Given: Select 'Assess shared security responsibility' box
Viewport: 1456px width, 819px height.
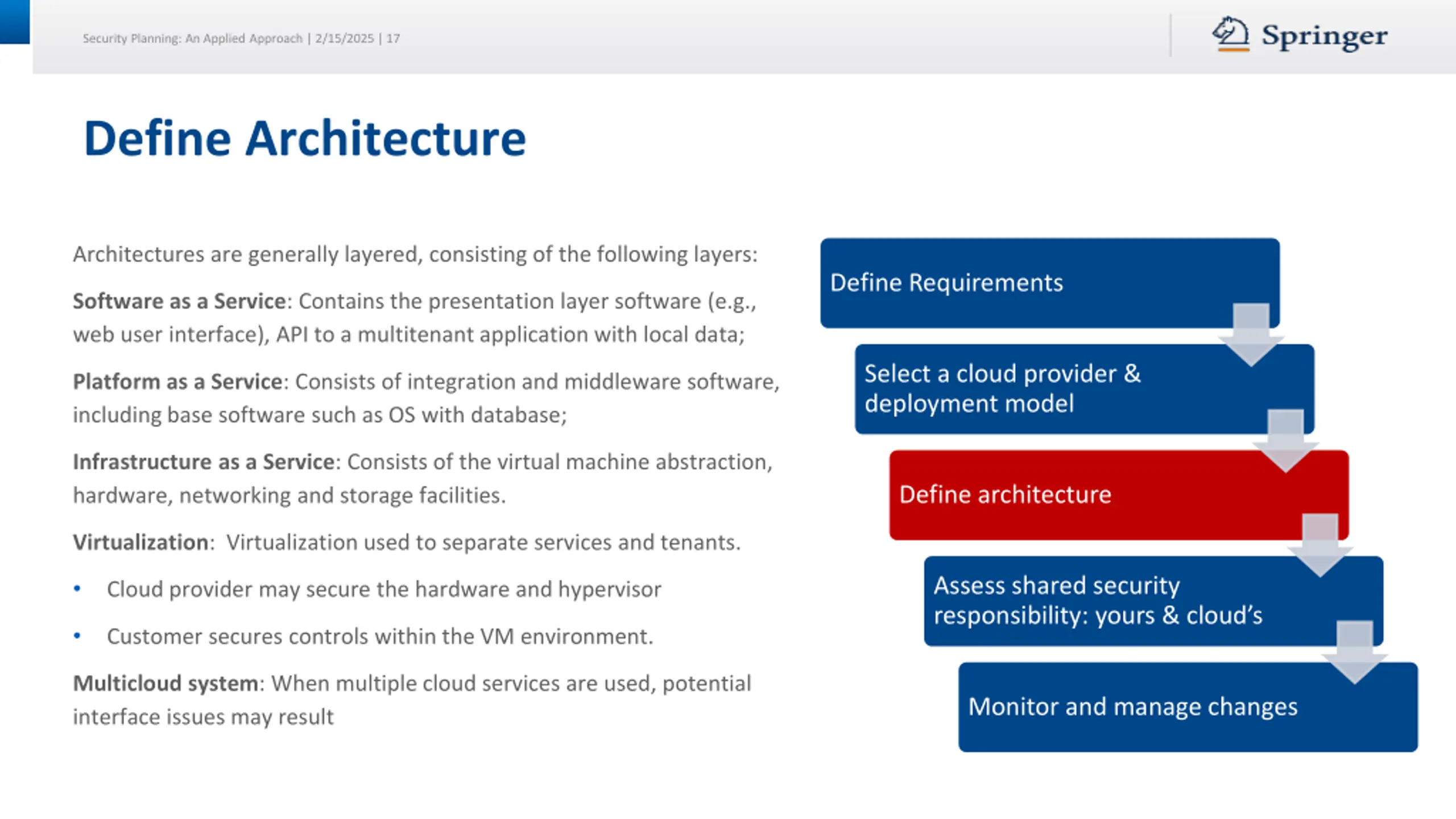Looking at the screenshot, I should [x=1153, y=601].
